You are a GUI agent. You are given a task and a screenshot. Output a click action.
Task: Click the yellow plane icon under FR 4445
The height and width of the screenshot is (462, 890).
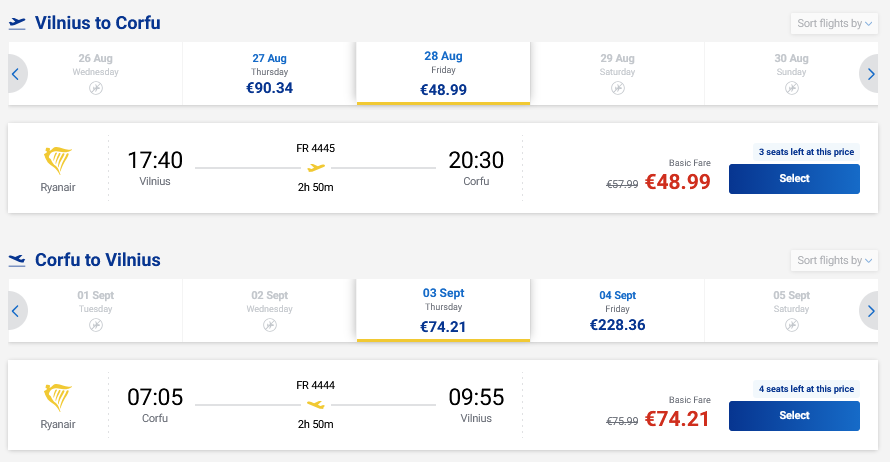click(x=316, y=167)
